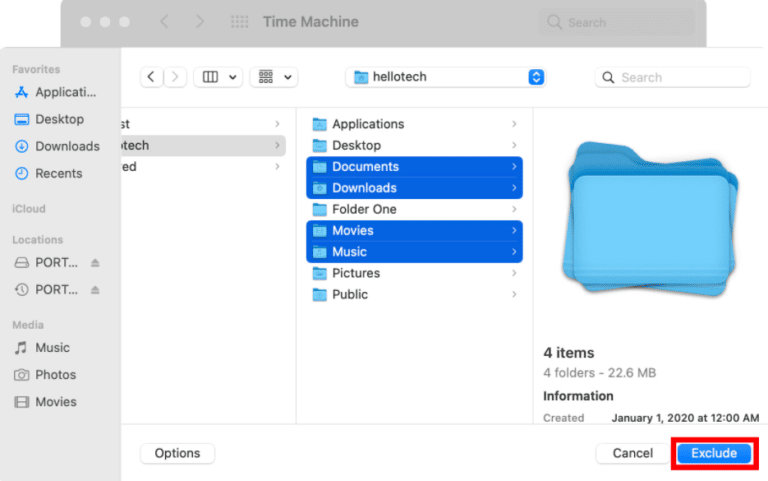The height and width of the screenshot is (481, 768).
Task: Click the forward navigation arrow in dialog
Action: [176, 77]
